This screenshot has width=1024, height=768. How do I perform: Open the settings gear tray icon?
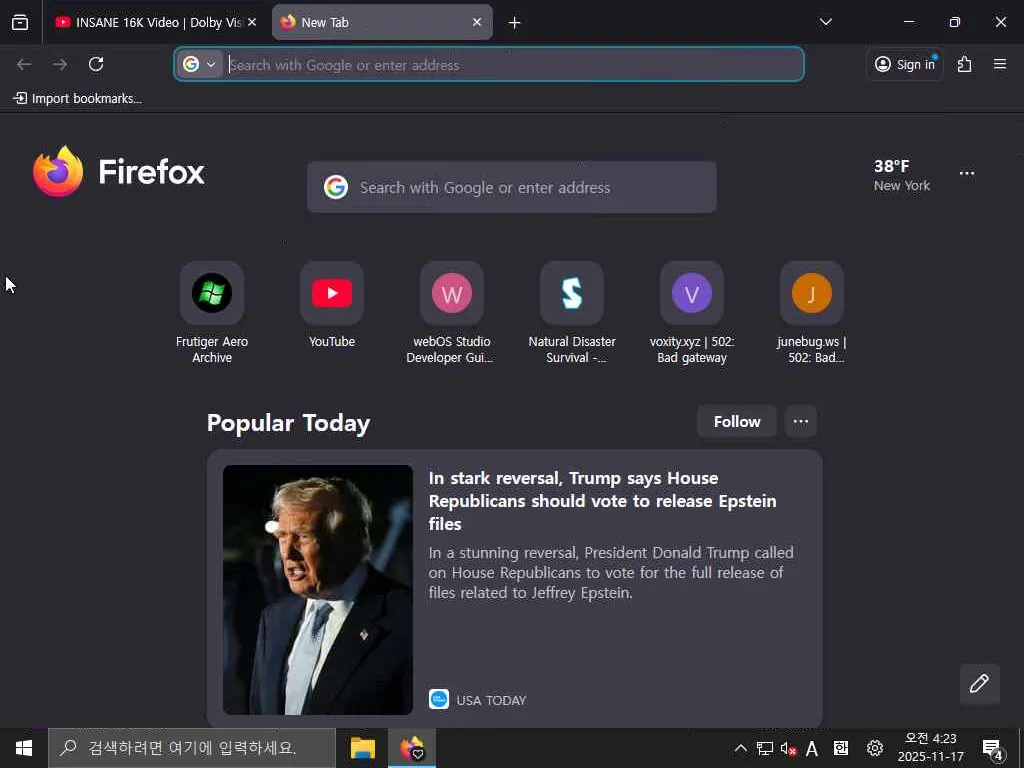pos(874,748)
